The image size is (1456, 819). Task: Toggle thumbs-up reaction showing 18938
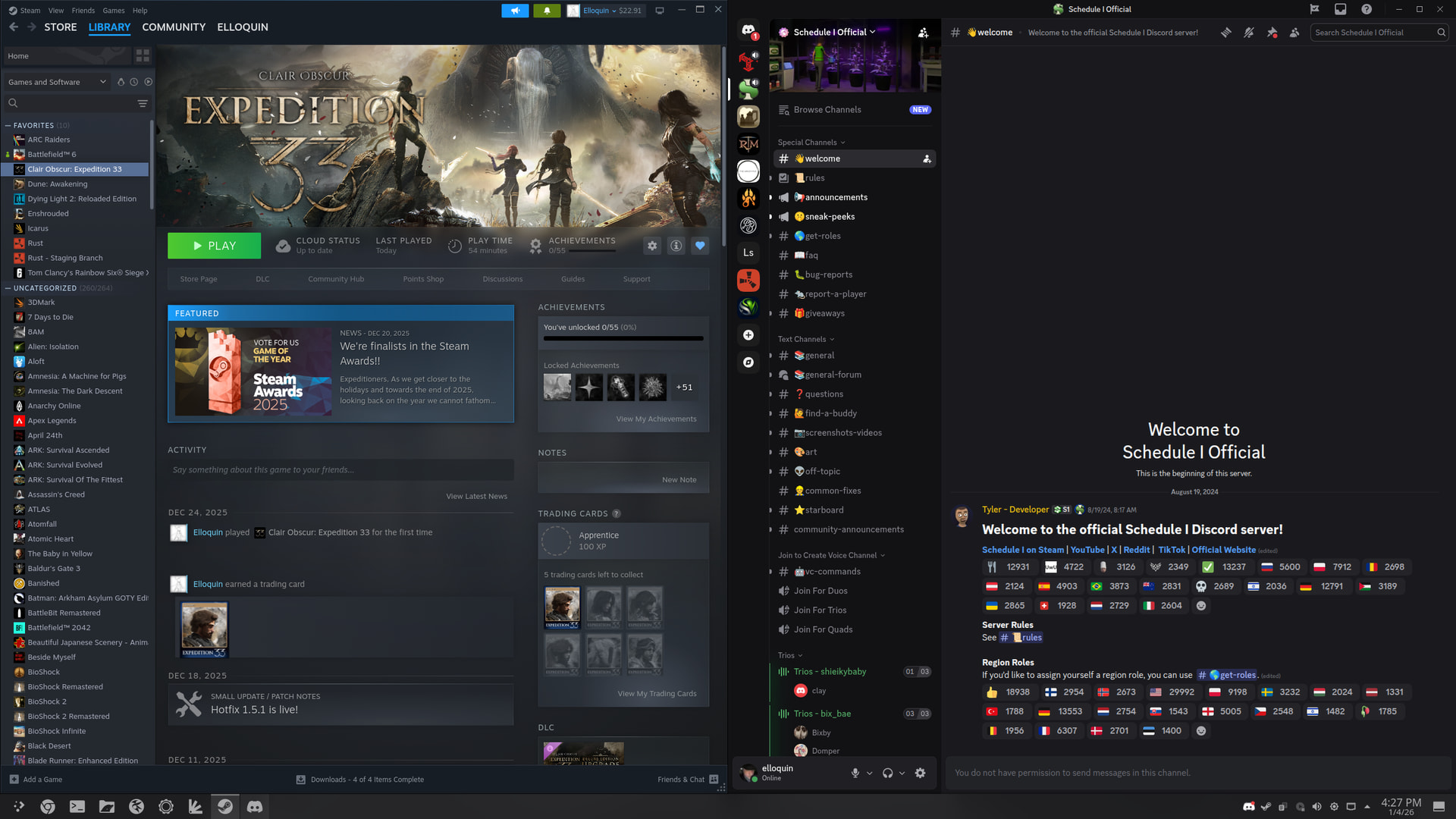1009,692
